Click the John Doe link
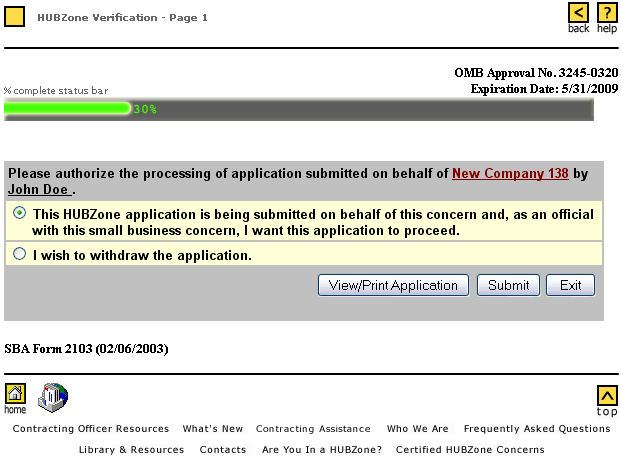 [x=39, y=189]
